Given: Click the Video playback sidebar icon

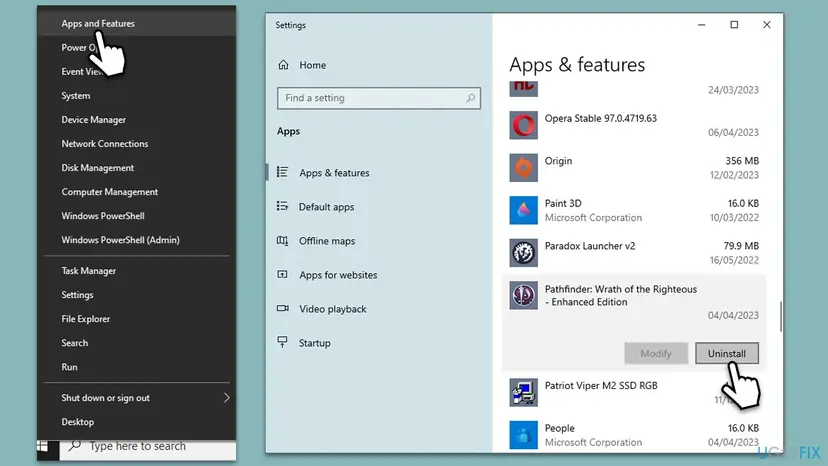Looking at the screenshot, I should (283, 308).
